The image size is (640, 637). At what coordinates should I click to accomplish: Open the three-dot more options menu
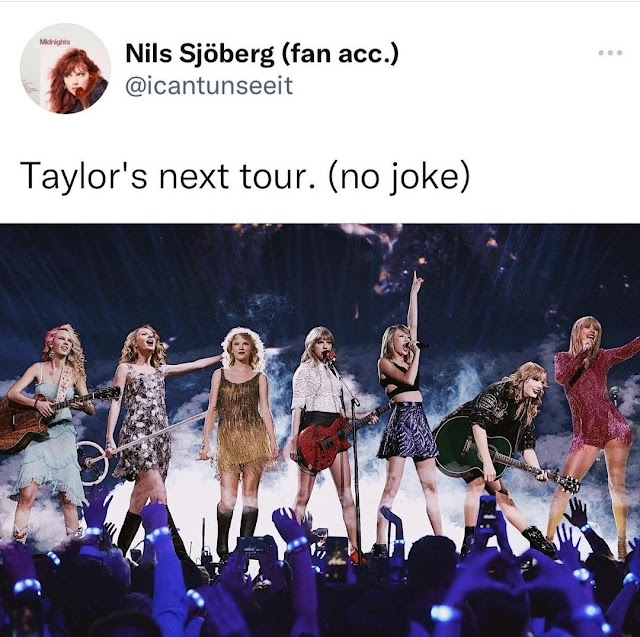click(610, 53)
